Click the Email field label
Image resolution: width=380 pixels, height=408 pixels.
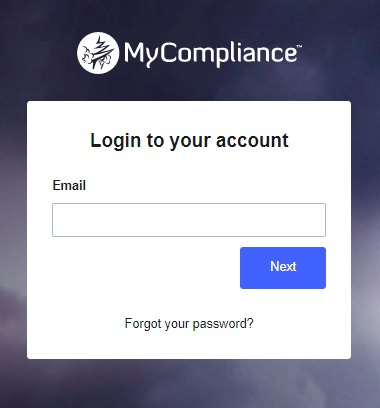pos(69,185)
